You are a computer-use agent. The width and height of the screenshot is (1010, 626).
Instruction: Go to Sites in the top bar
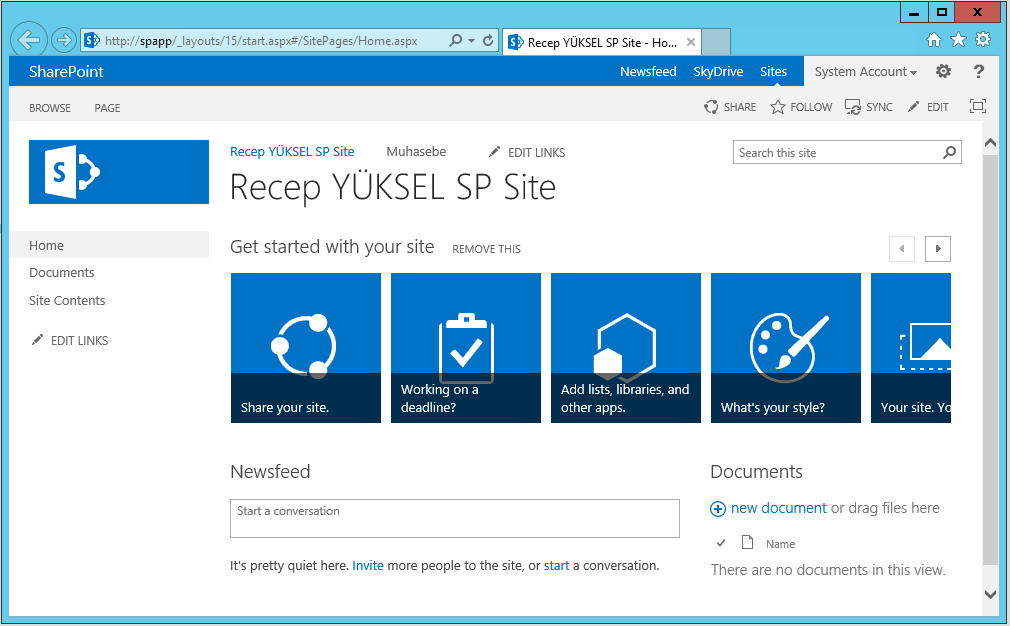[774, 71]
